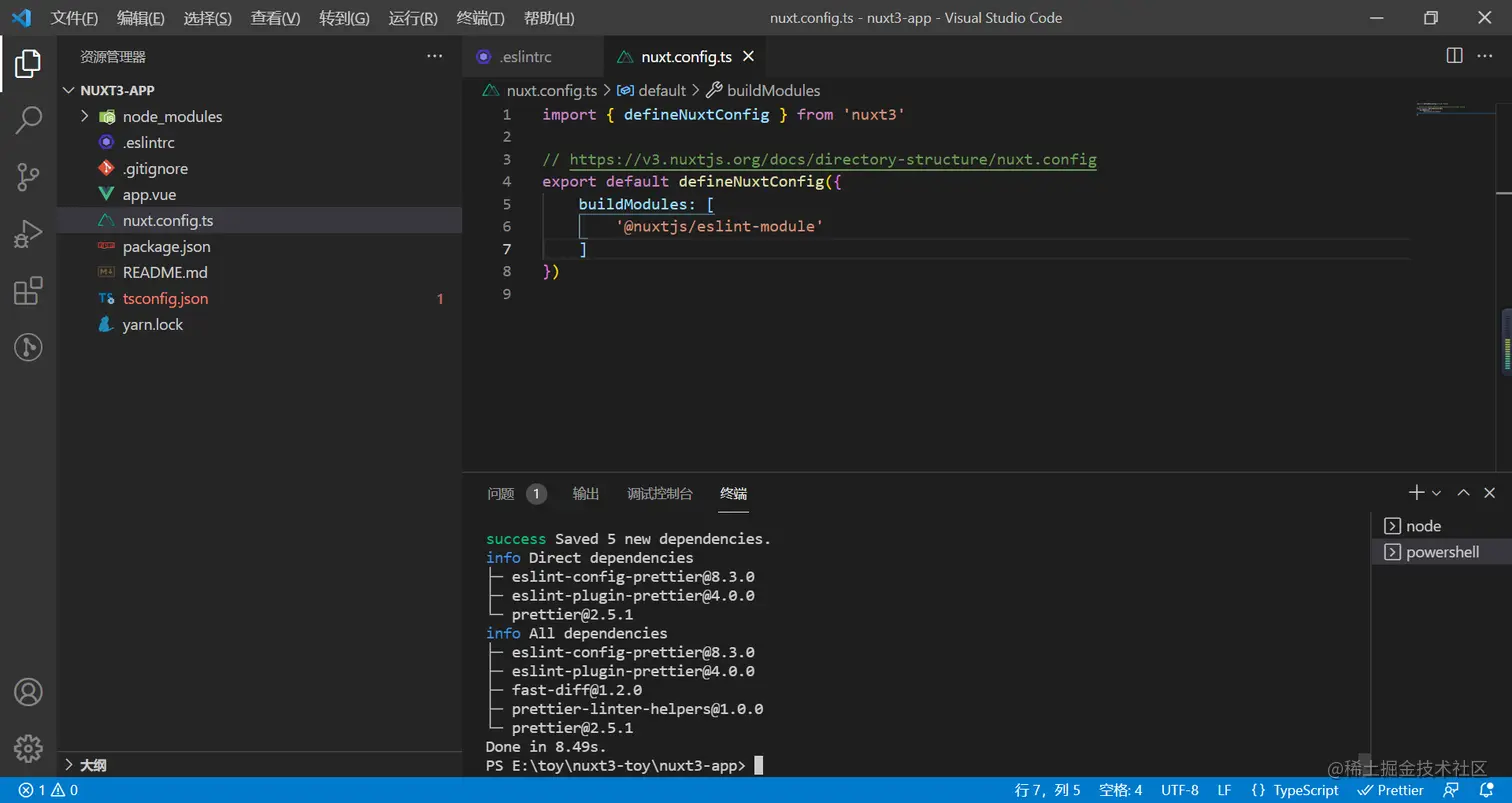The image size is (1512, 803).
Task: Open the Source Control view
Action: click(x=28, y=178)
